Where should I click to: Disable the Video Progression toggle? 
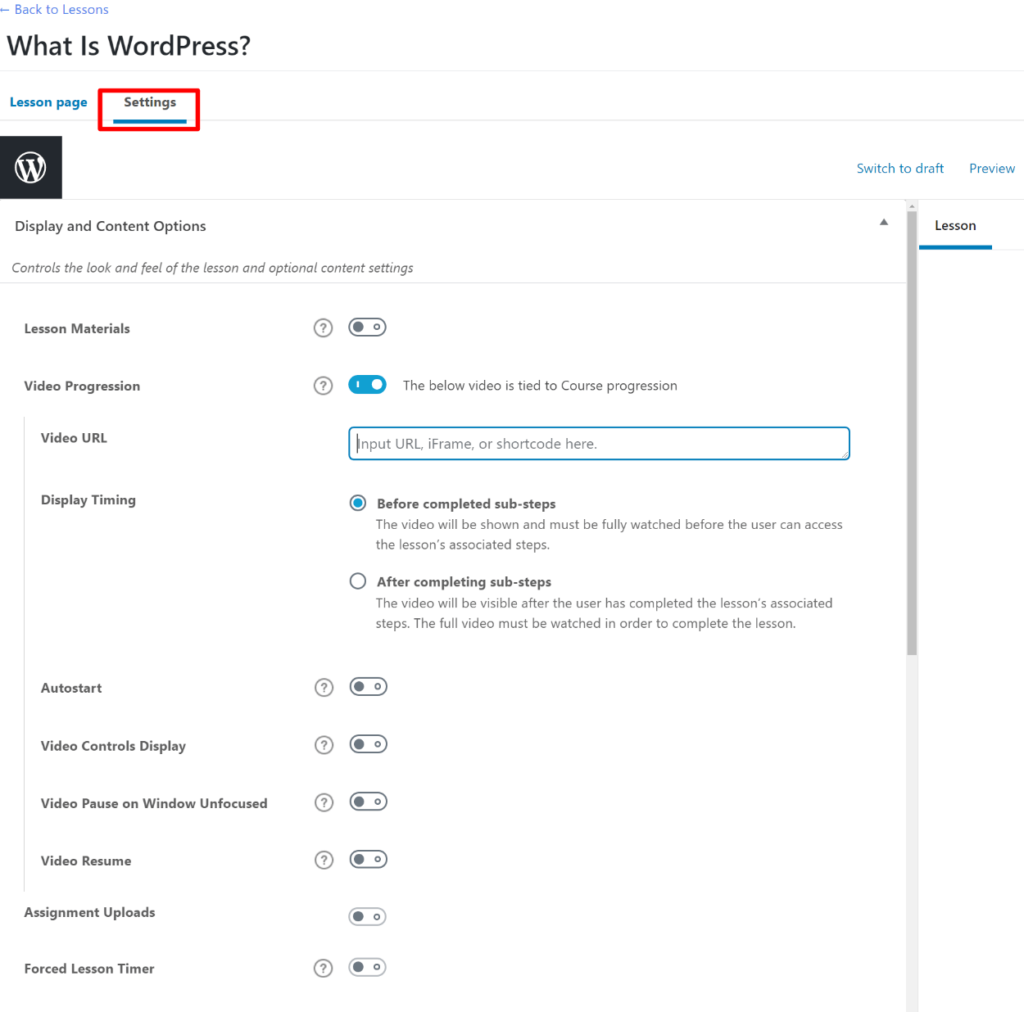point(367,385)
